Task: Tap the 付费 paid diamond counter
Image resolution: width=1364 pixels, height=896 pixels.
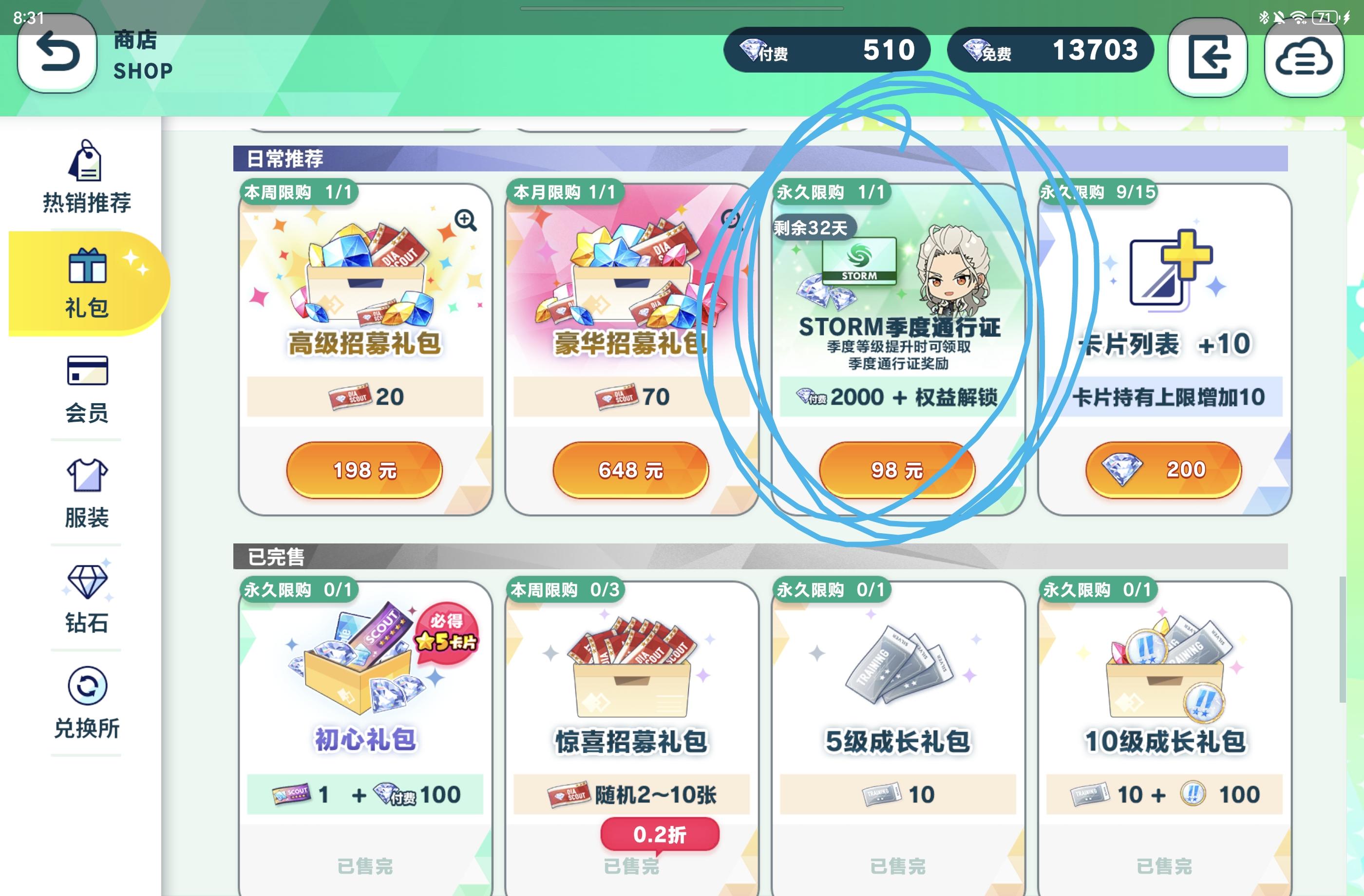Action: [826, 50]
